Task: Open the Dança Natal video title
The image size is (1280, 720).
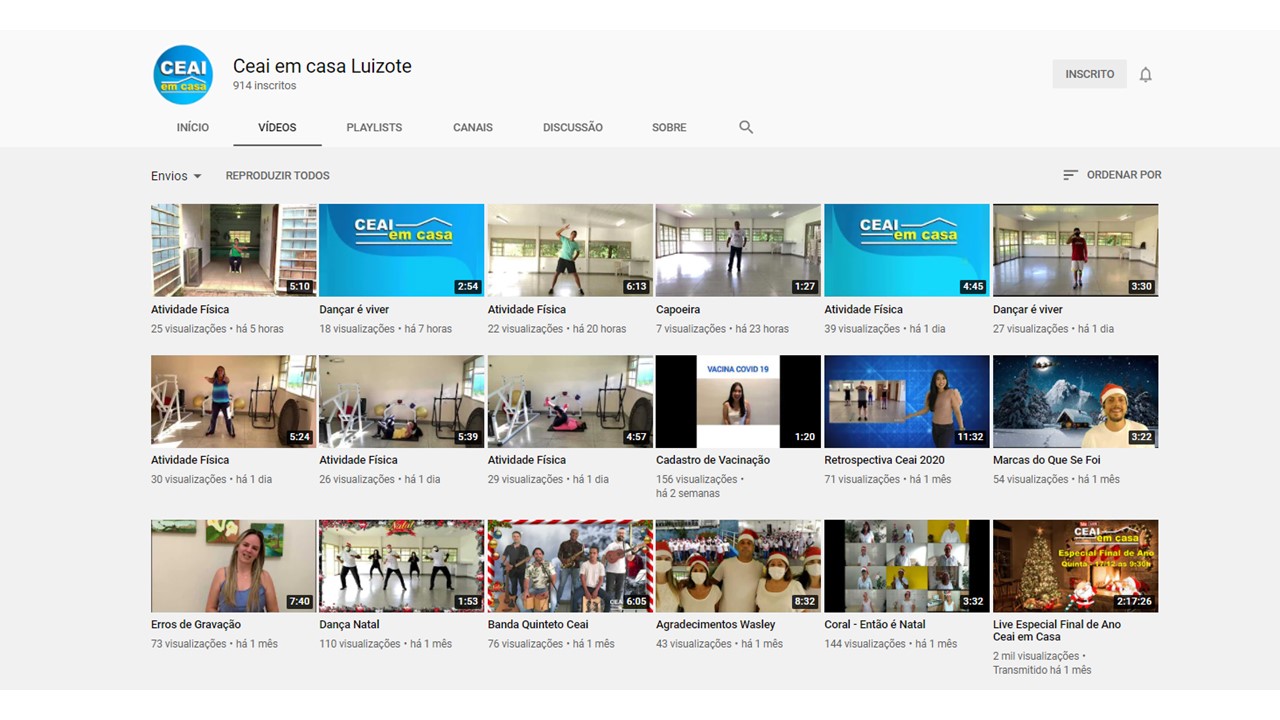Action: point(349,625)
